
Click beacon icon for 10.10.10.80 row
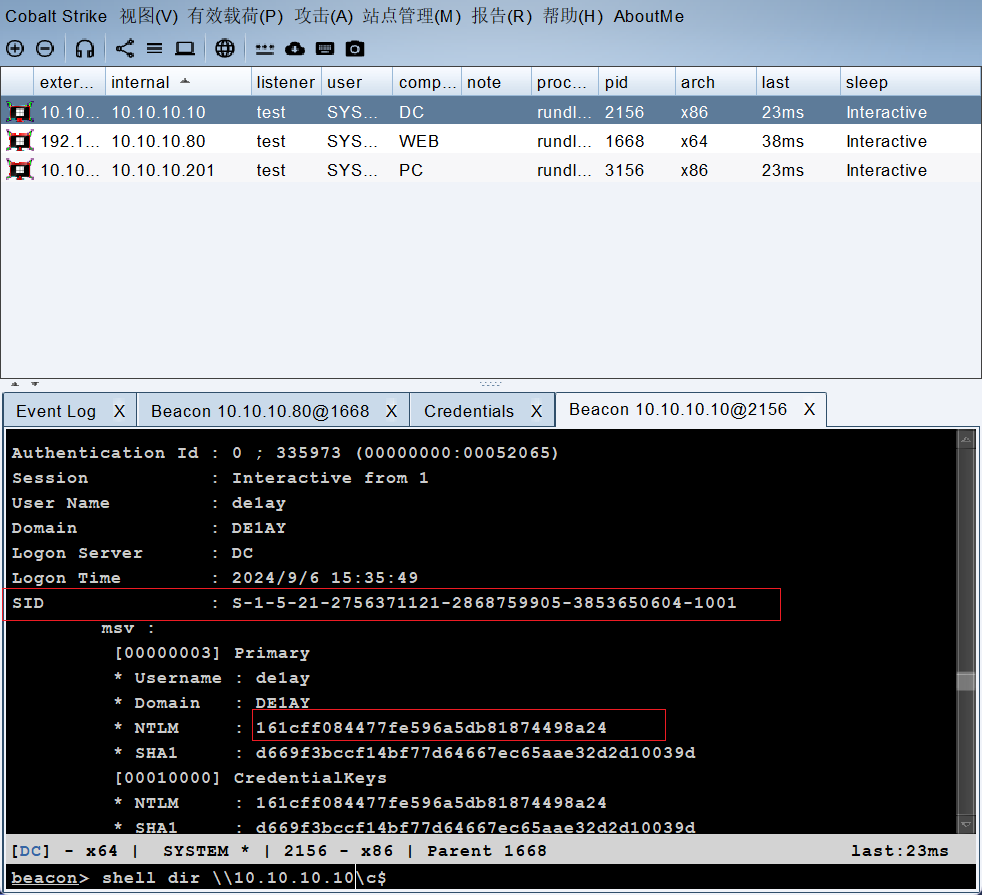(x=20, y=141)
